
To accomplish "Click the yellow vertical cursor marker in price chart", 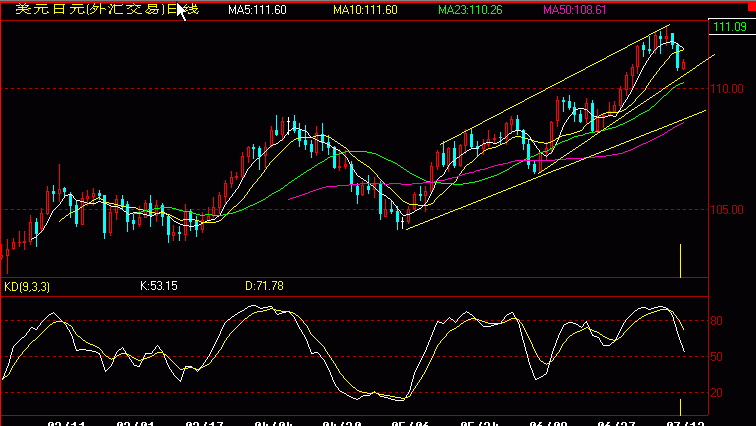I will pos(680,261).
